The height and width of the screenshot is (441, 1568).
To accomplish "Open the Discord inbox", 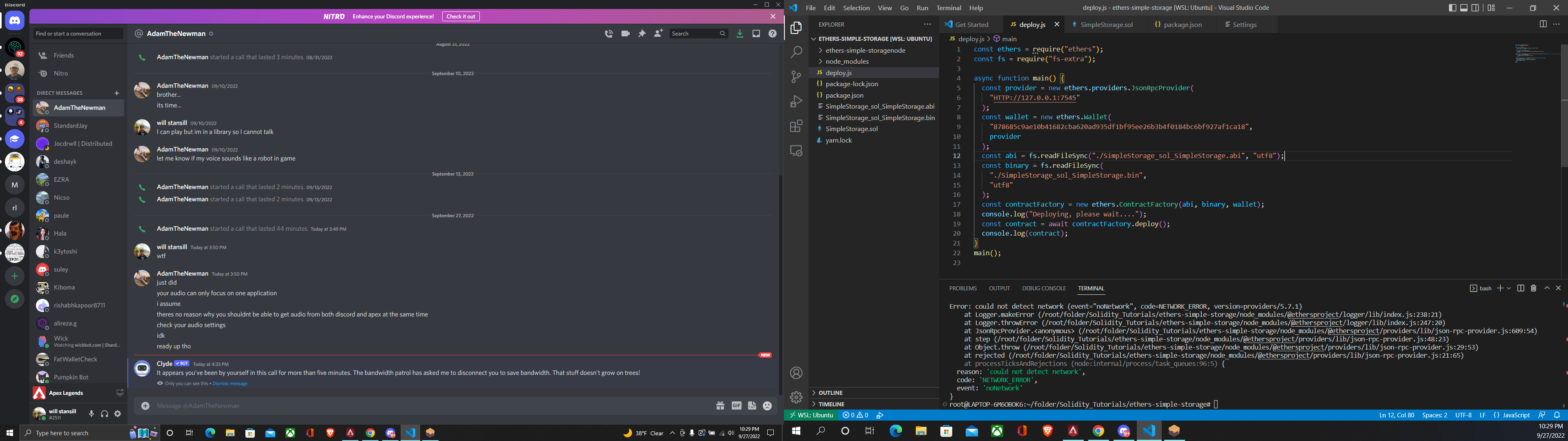I will (756, 33).
